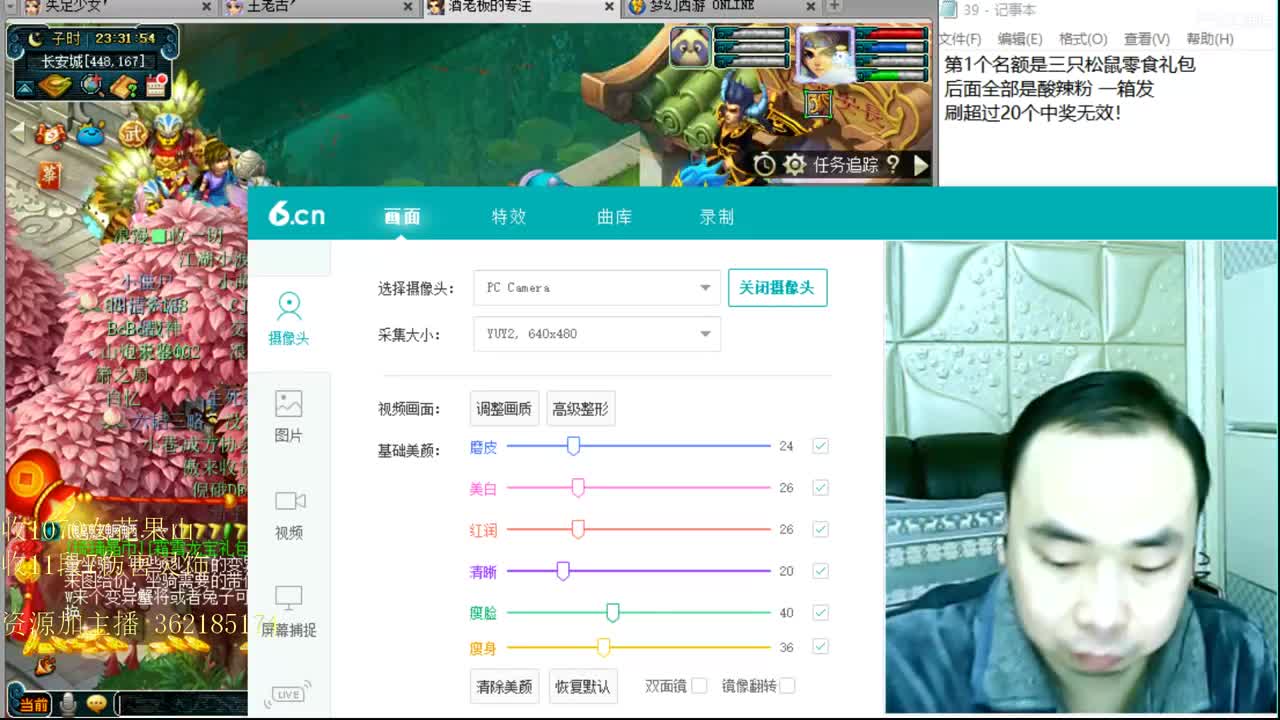Click the 当前 channel button in game chat
The image size is (1280, 720).
pos(31,705)
